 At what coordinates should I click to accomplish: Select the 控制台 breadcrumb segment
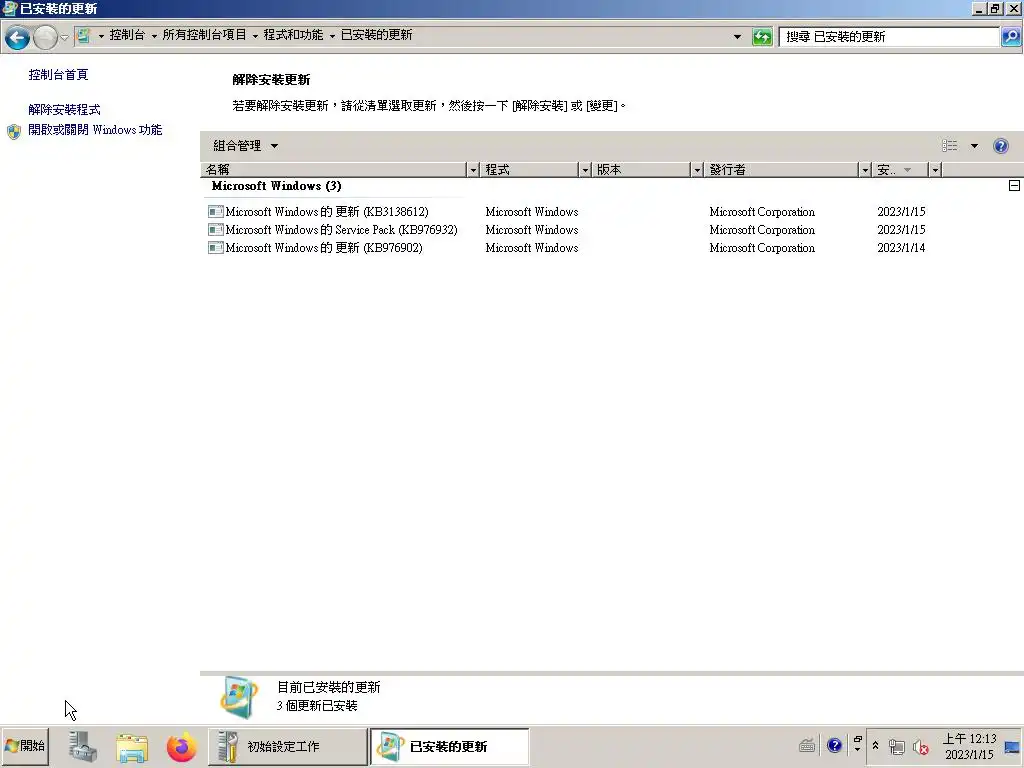[127, 35]
